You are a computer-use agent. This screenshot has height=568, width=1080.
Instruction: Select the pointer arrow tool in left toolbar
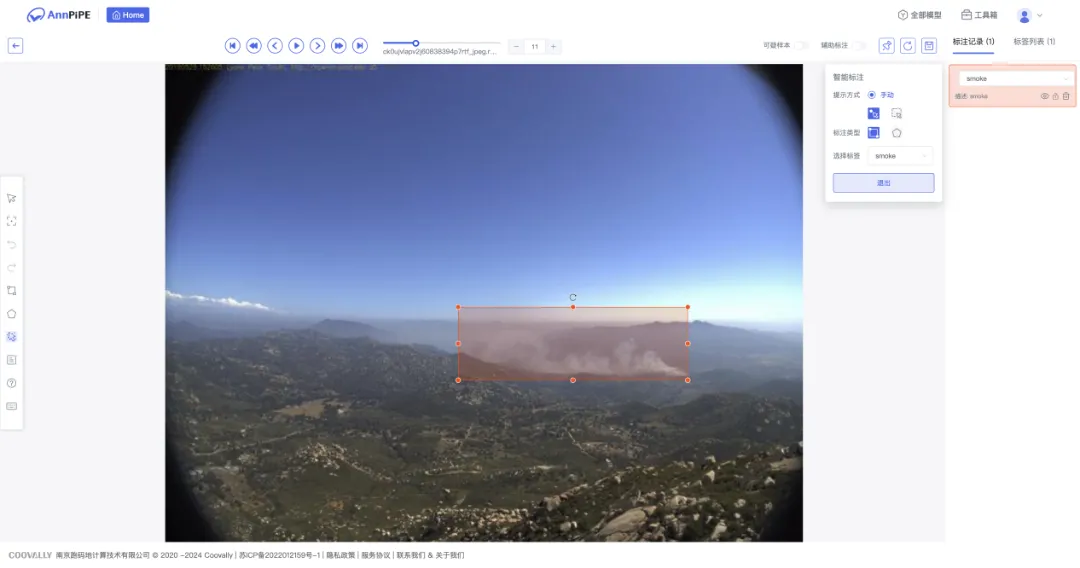(x=12, y=198)
